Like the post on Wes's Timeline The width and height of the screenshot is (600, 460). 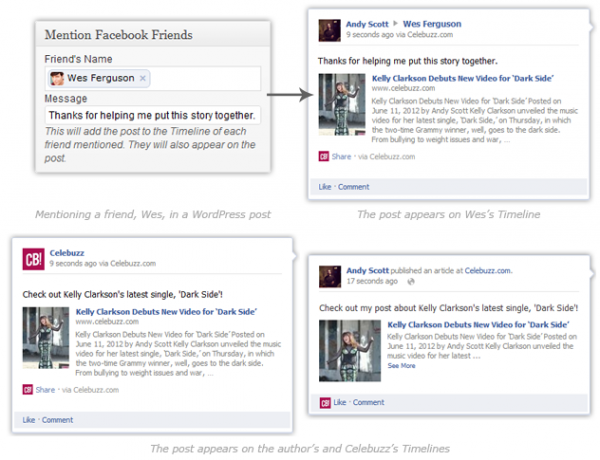click(x=324, y=187)
